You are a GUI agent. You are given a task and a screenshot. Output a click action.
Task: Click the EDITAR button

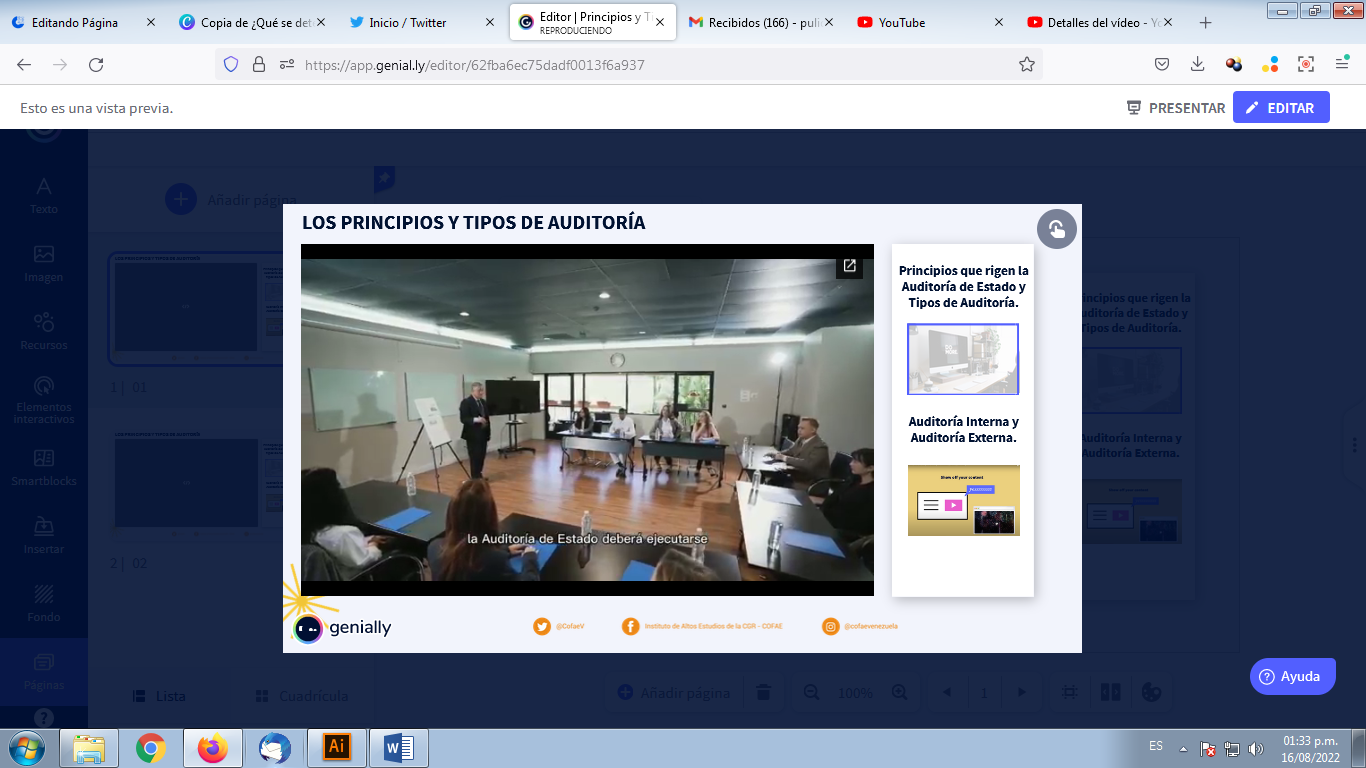1280,108
